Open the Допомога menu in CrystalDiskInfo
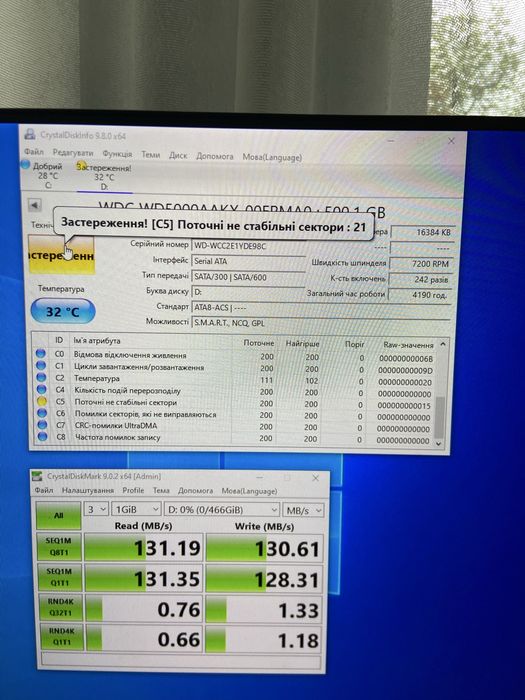 pyautogui.click(x=214, y=156)
